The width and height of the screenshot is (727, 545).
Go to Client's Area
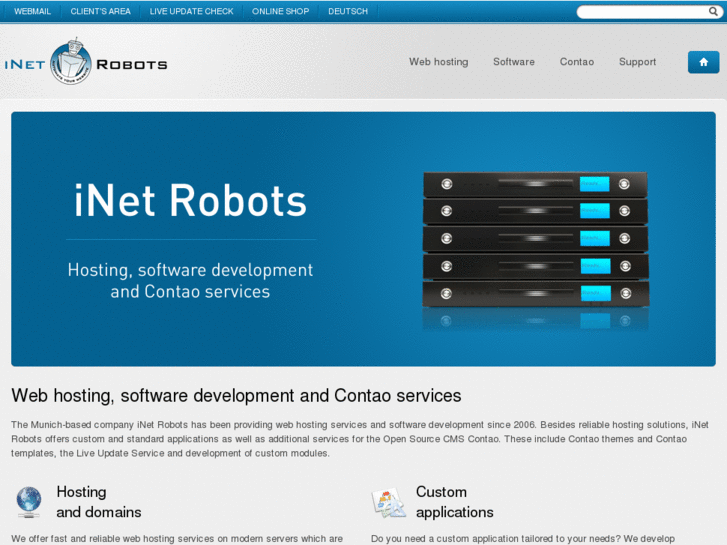100,12
